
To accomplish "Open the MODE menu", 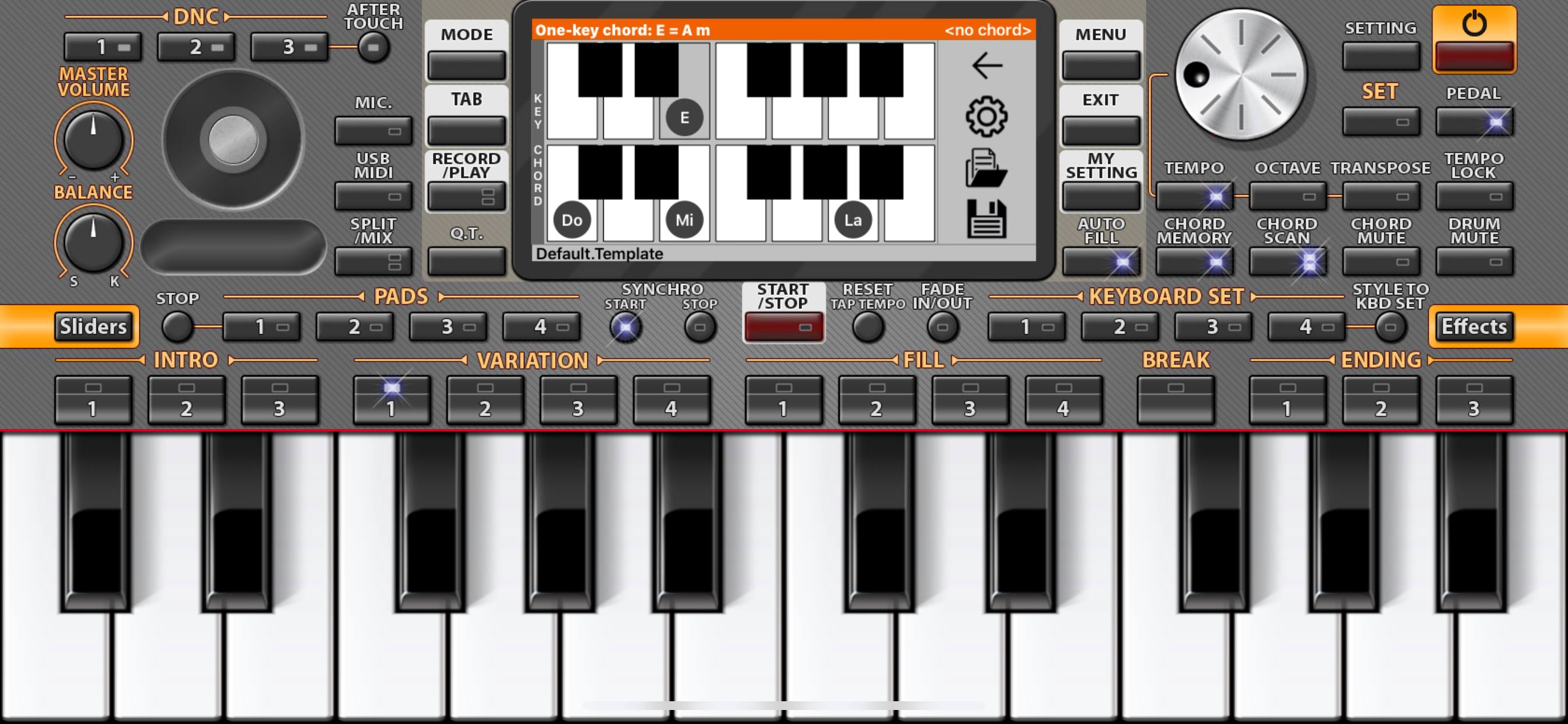I will [466, 66].
